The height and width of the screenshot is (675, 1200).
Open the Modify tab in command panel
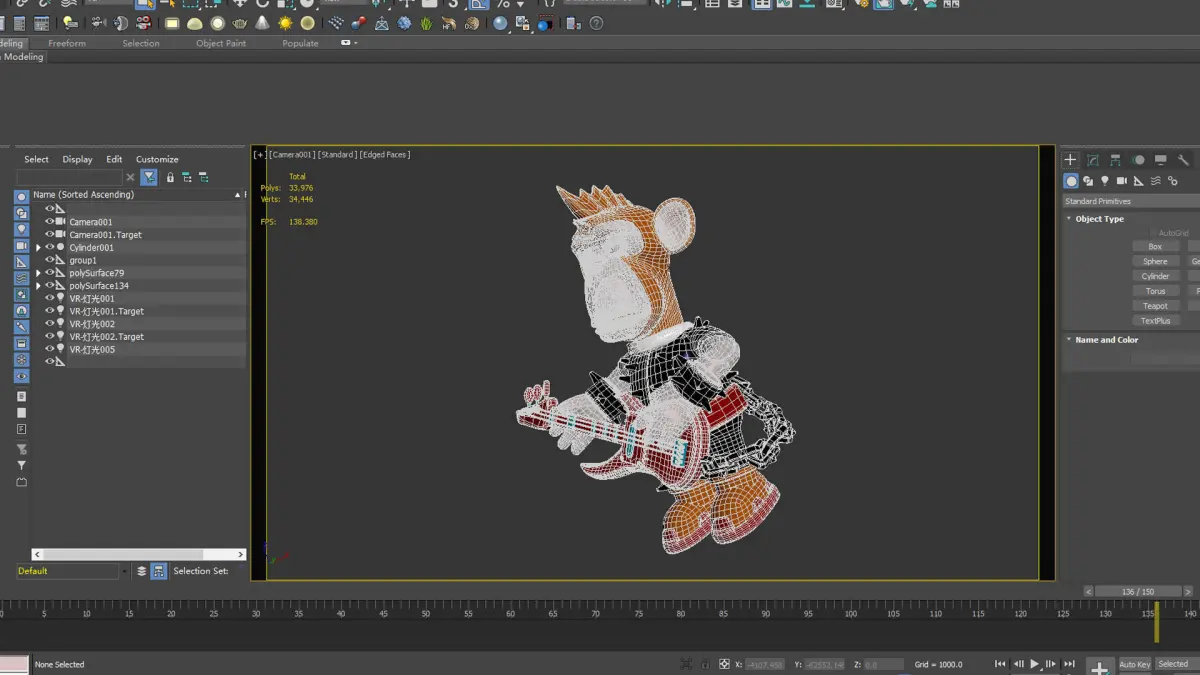point(1093,160)
